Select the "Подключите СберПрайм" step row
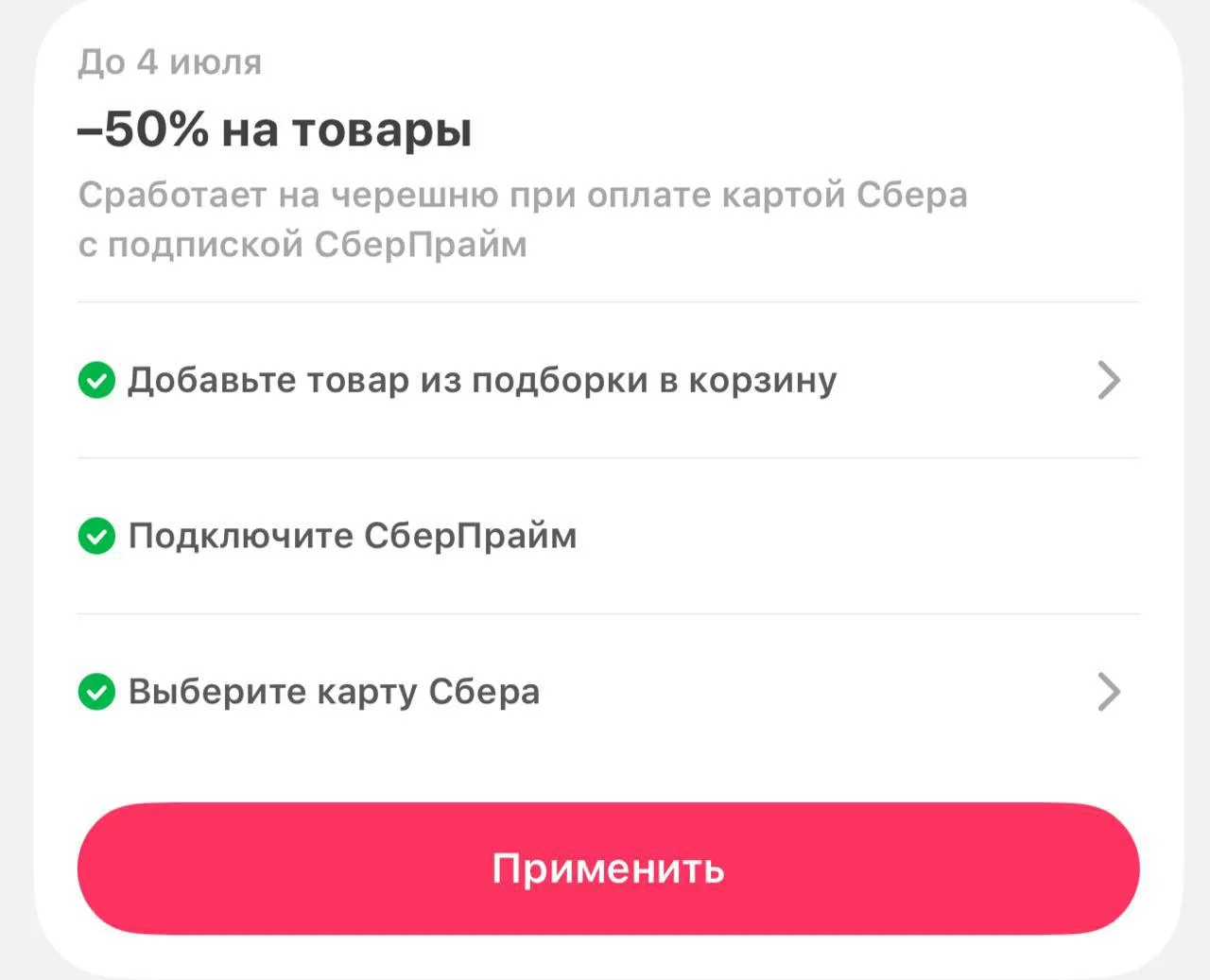This screenshot has width=1210, height=980. pyautogui.click(x=608, y=536)
